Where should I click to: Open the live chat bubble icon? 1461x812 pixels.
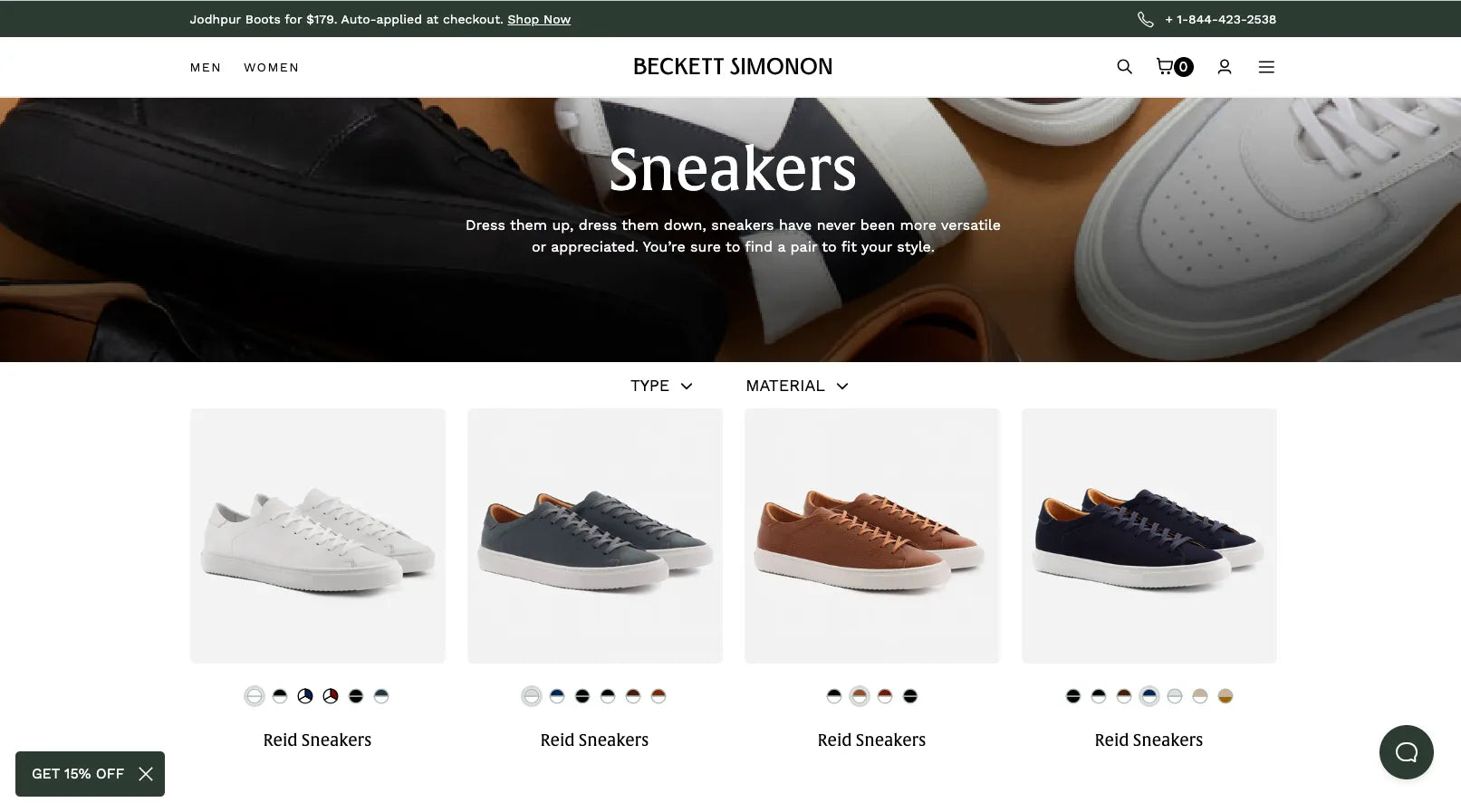[x=1406, y=751]
